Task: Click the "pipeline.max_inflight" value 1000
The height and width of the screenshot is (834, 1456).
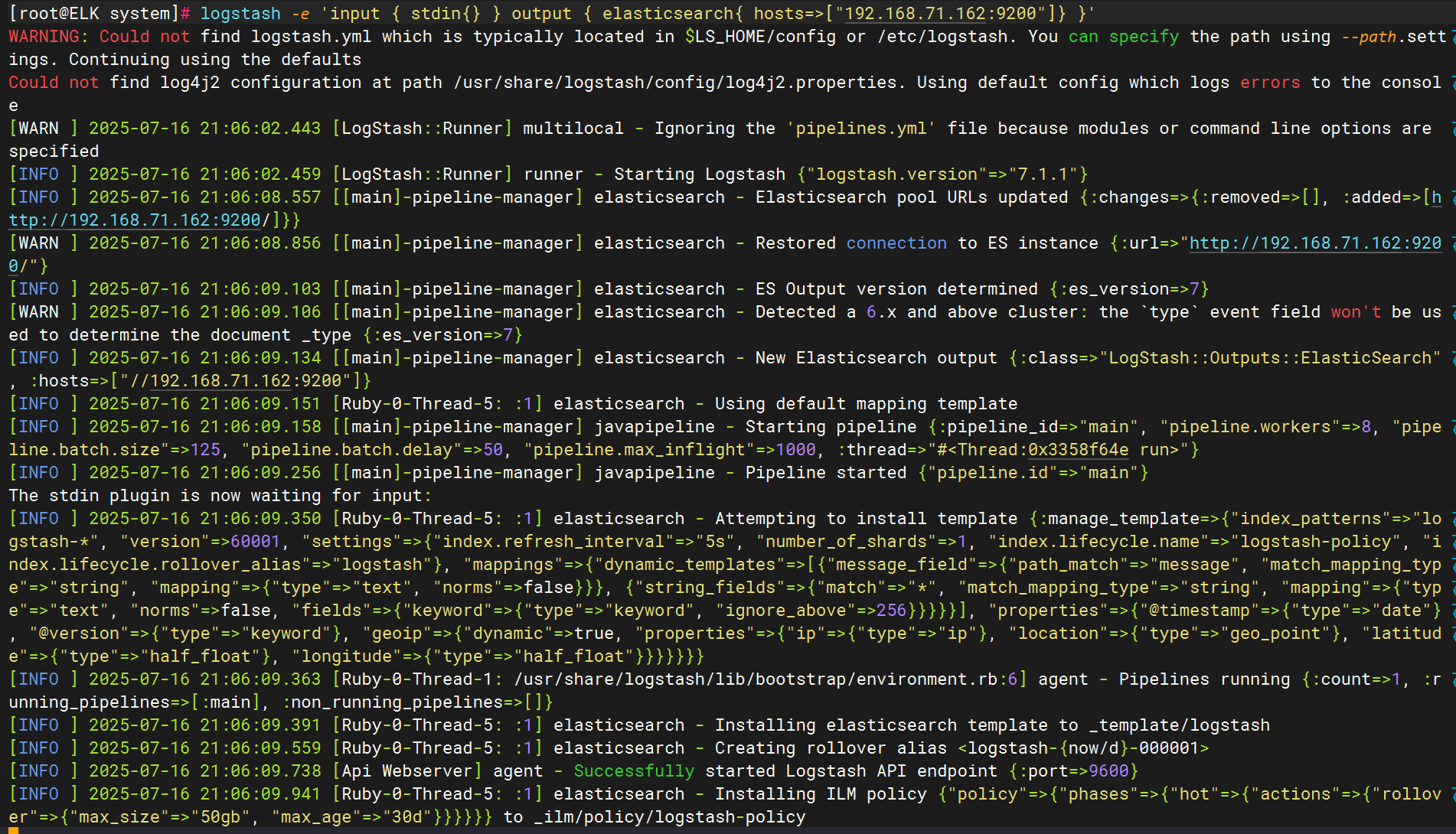Action: (x=796, y=450)
